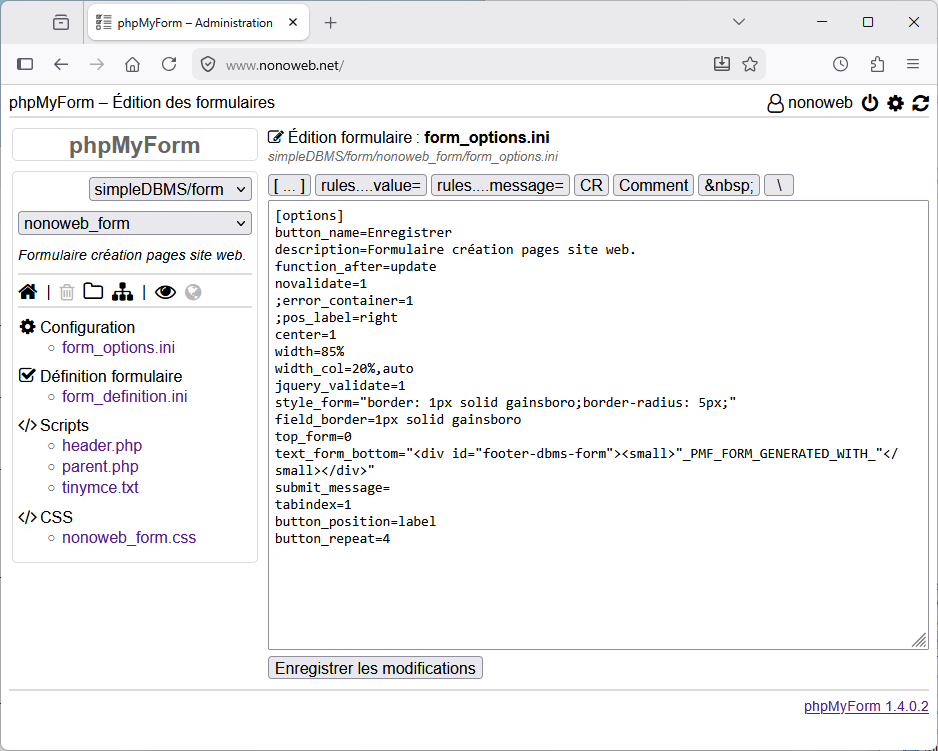
Task: Open list all tabs chevron
Action: click(x=739, y=22)
